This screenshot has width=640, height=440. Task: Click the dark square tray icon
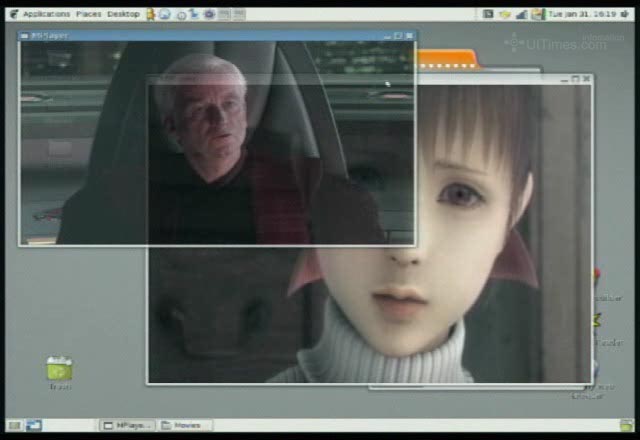488,14
